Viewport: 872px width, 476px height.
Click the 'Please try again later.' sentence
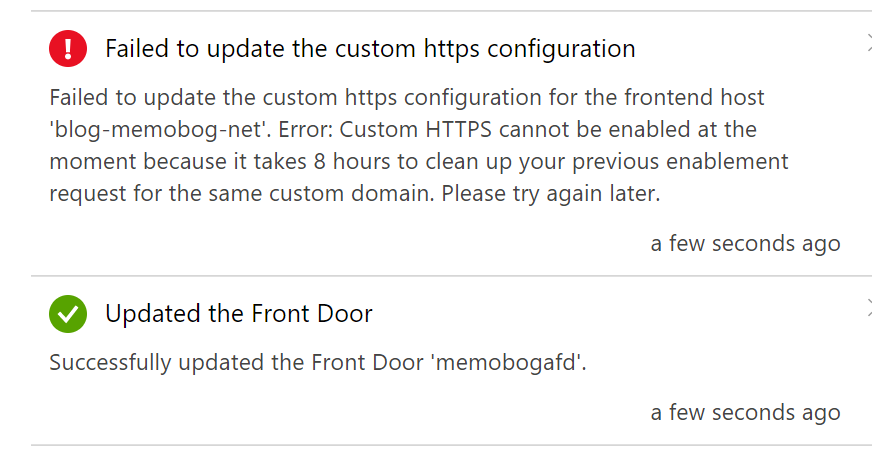(x=551, y=194)
